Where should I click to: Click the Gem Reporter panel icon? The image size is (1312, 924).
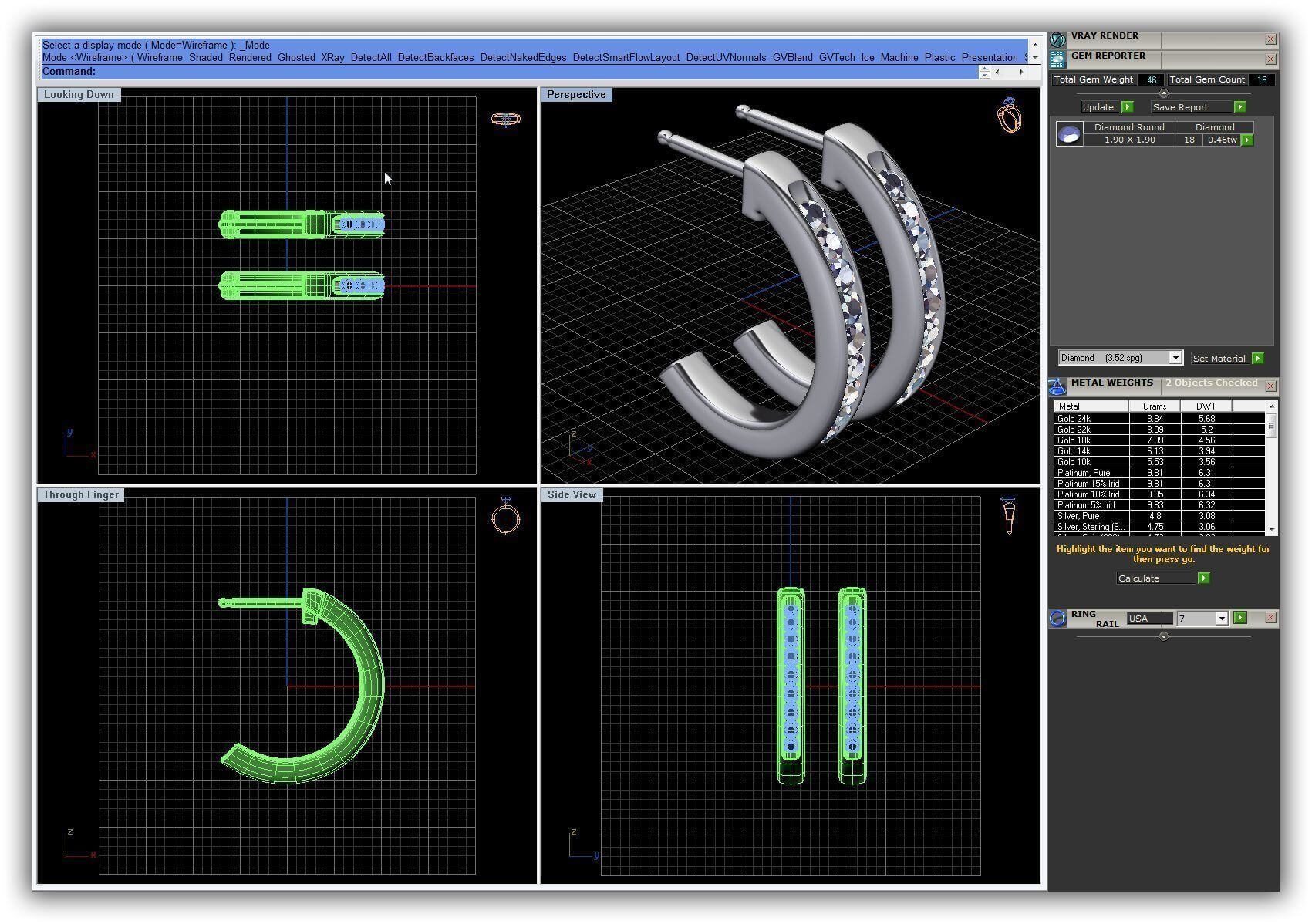click(x=1057, y=59)
